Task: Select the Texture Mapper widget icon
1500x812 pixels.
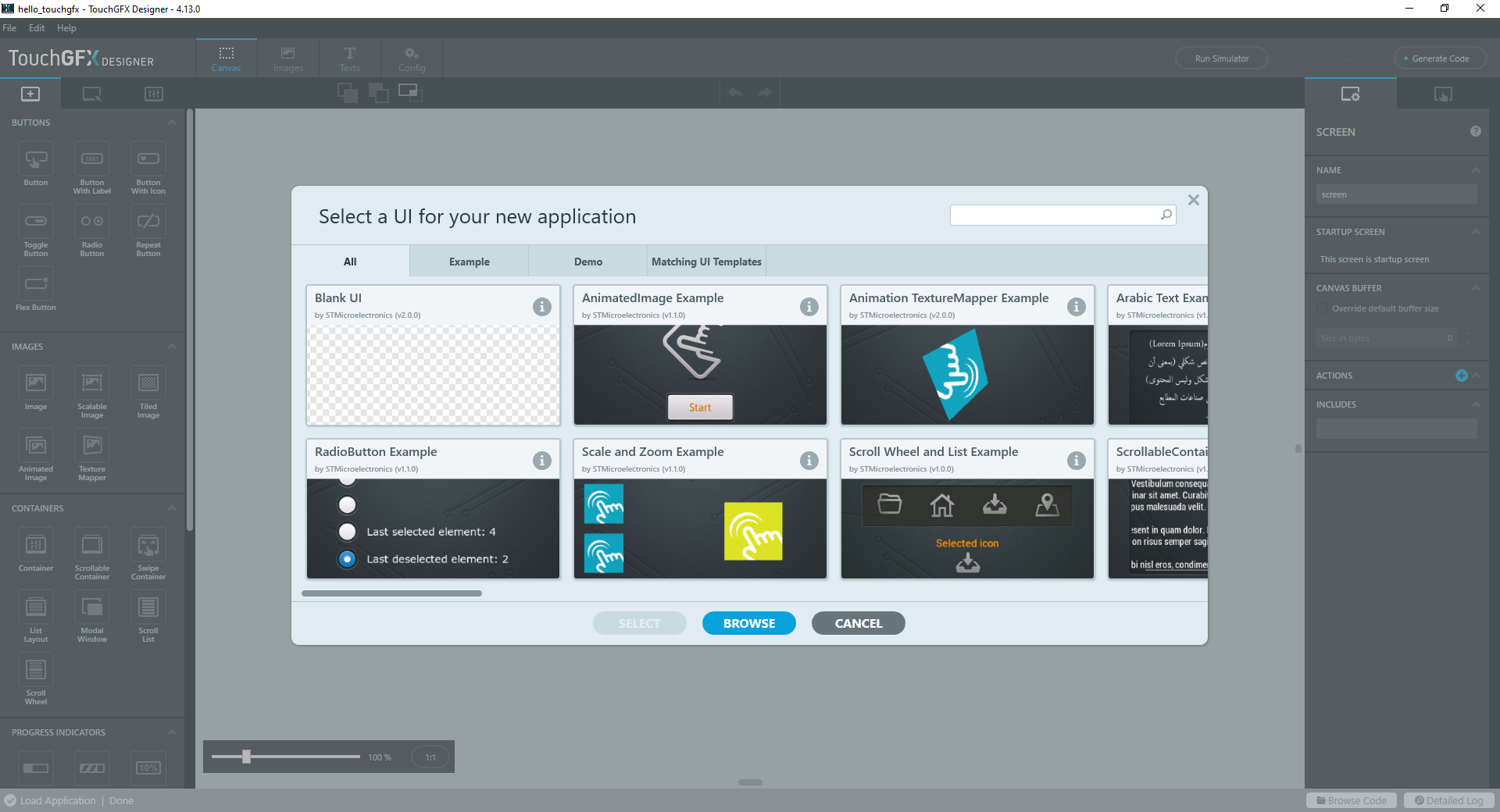Action: click(x=92, y=447)
